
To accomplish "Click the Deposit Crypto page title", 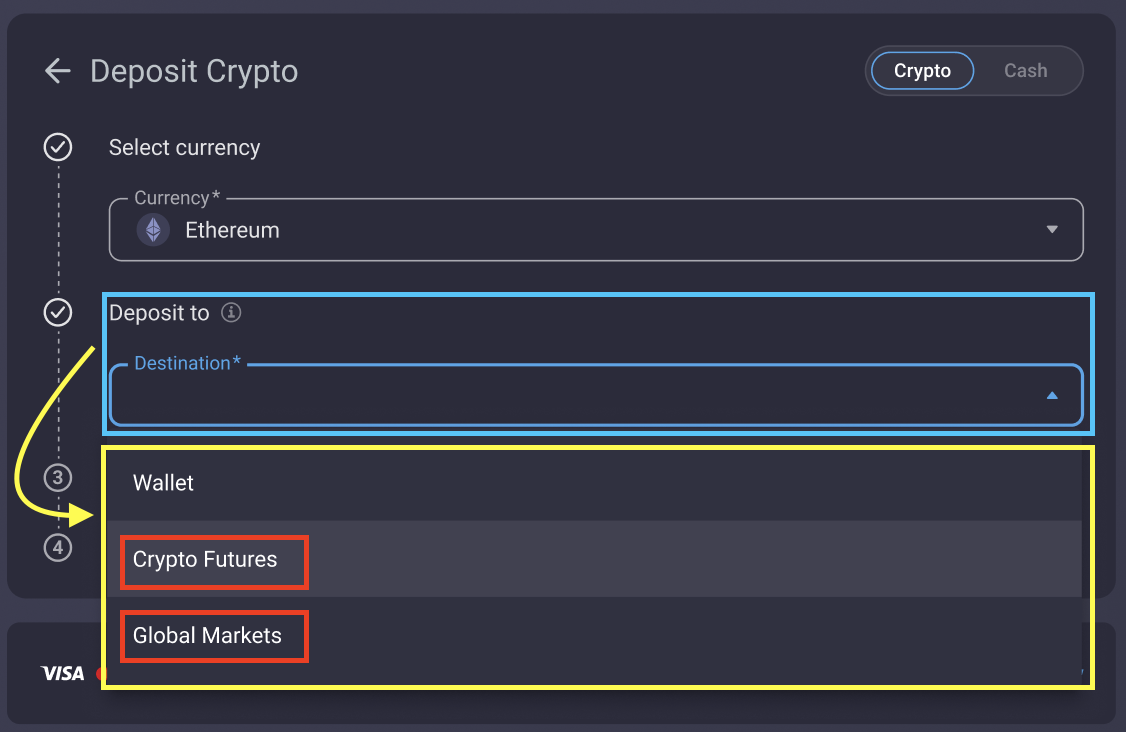I will pos(194,72).
